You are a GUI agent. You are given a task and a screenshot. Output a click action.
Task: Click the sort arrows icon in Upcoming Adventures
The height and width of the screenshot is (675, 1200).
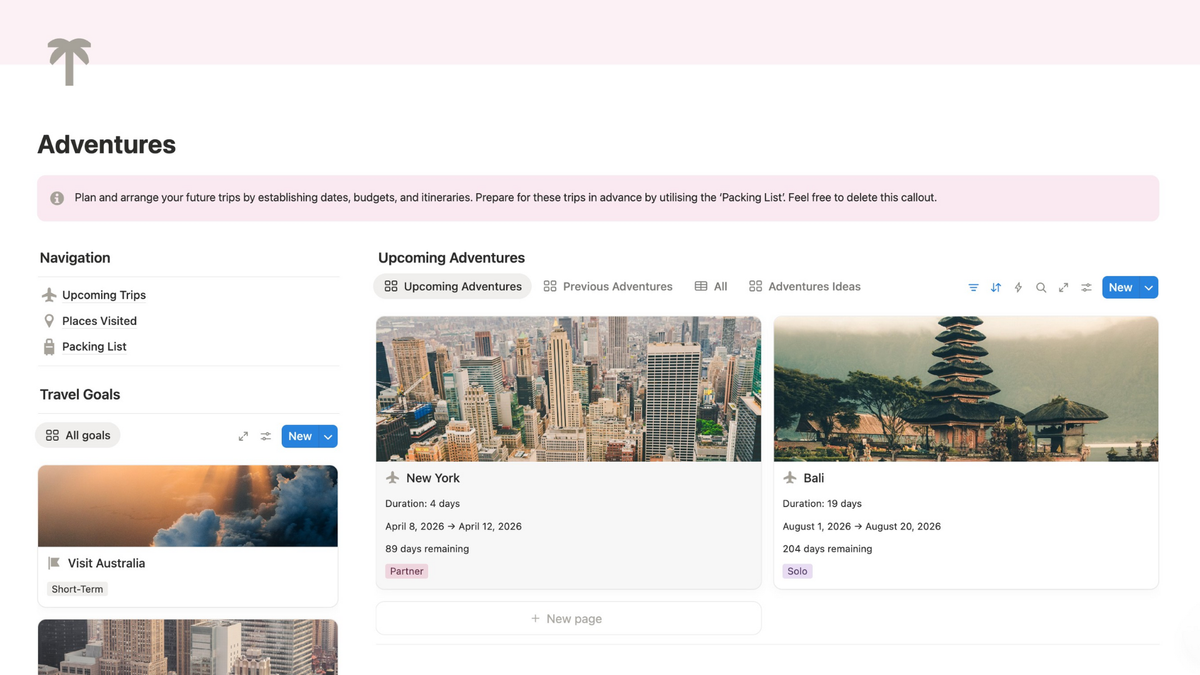click(x=996, y=288)
